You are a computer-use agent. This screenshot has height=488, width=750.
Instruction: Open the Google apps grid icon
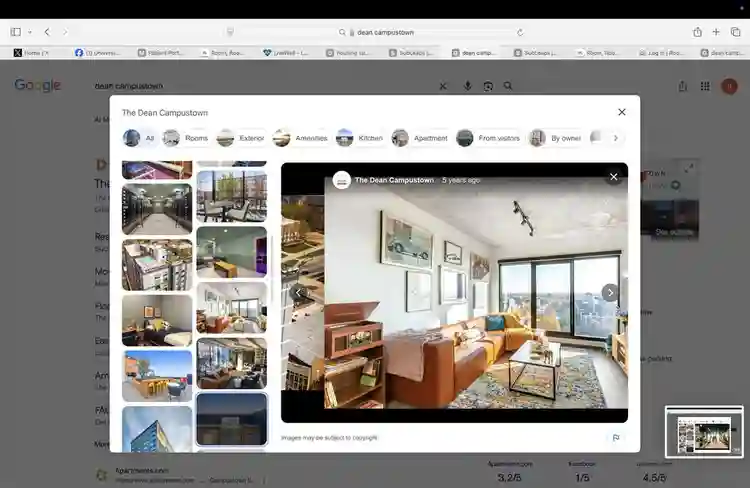coord(705,86)
